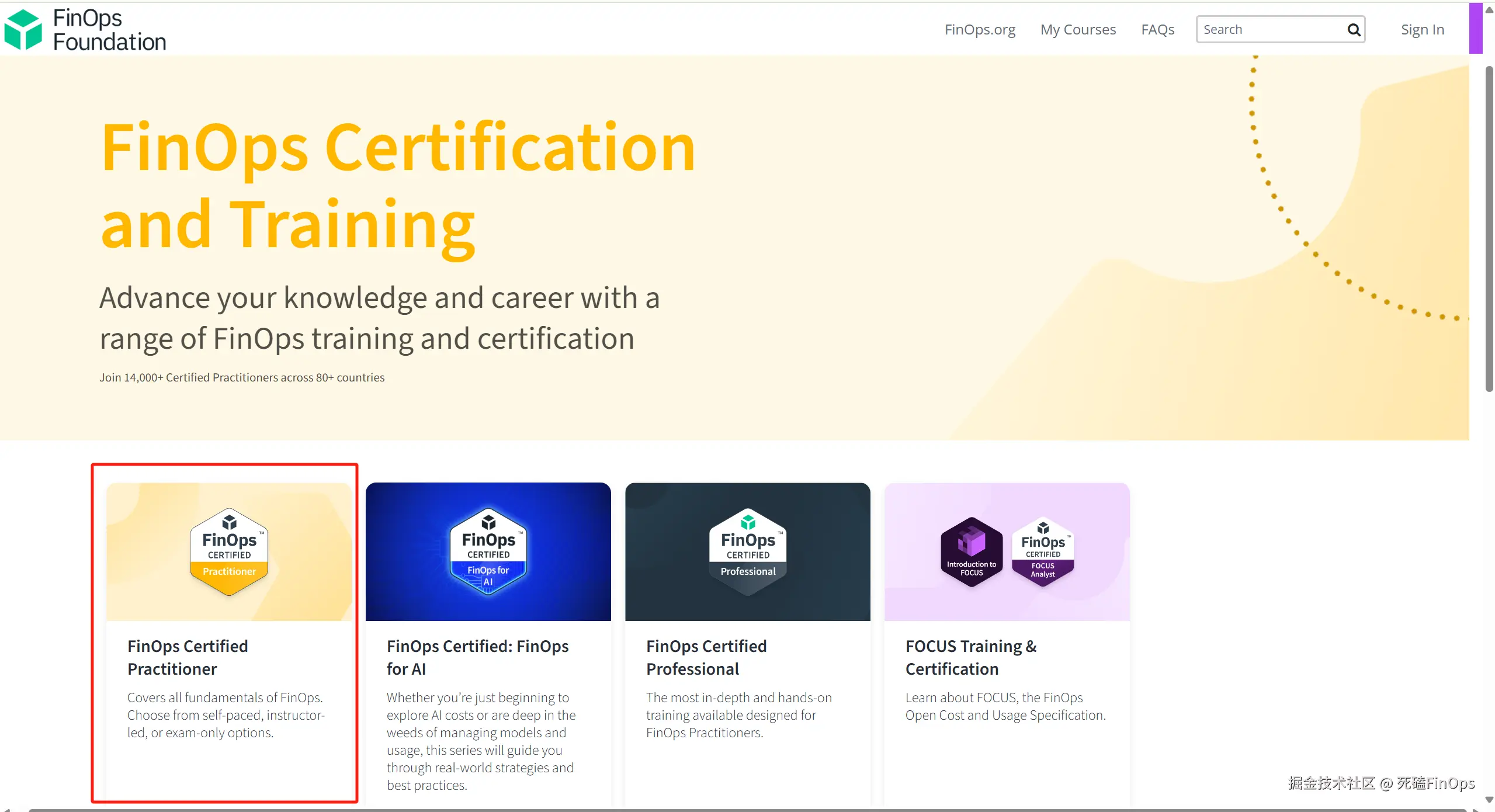Click the search magnifier icon

pyautogui.click(x=1353, y=30)
